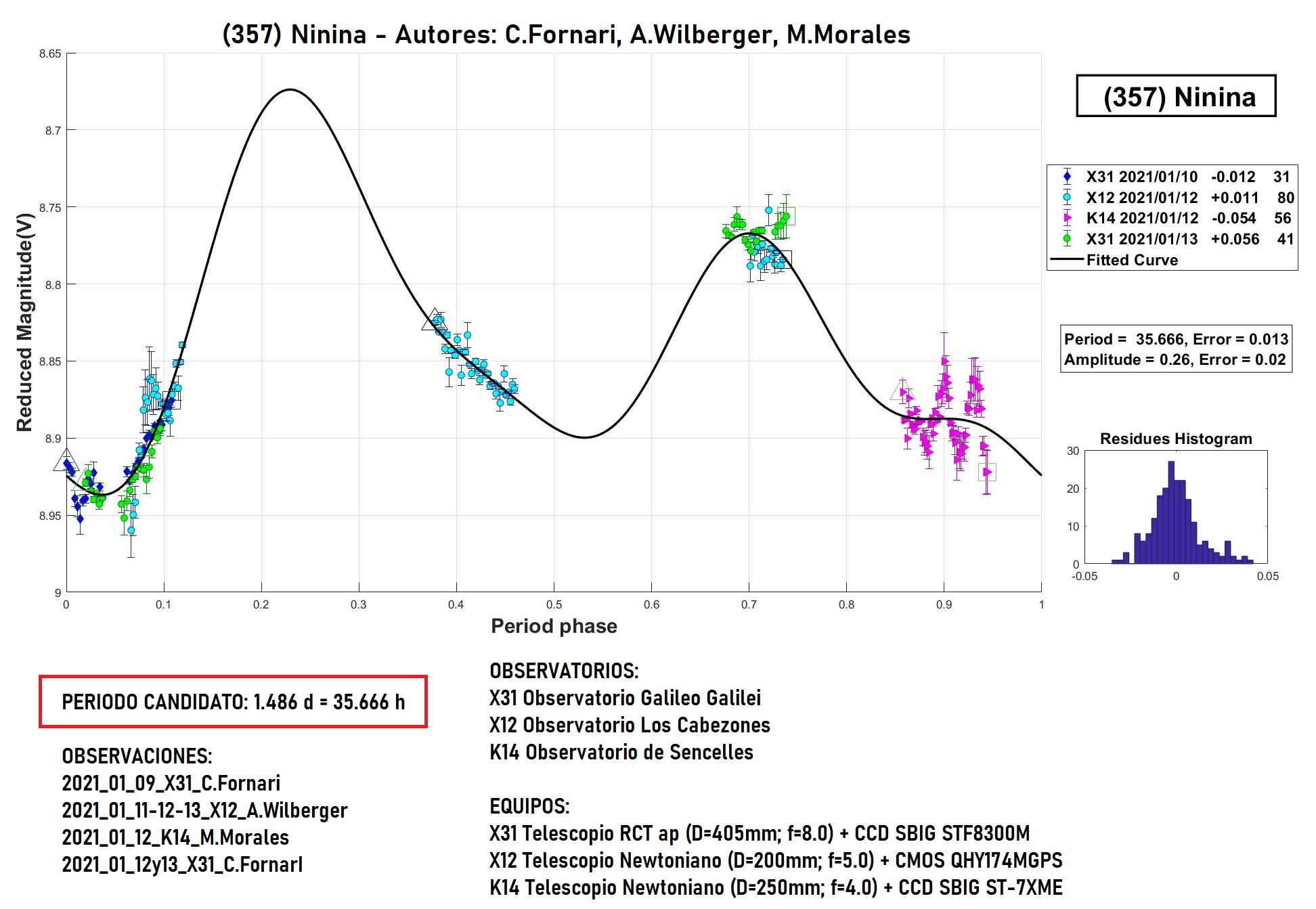Click the blue diamond X31 2021/01/10 legend marker
This screenshot has height=909, width=1316.
tap(1067, 177)
